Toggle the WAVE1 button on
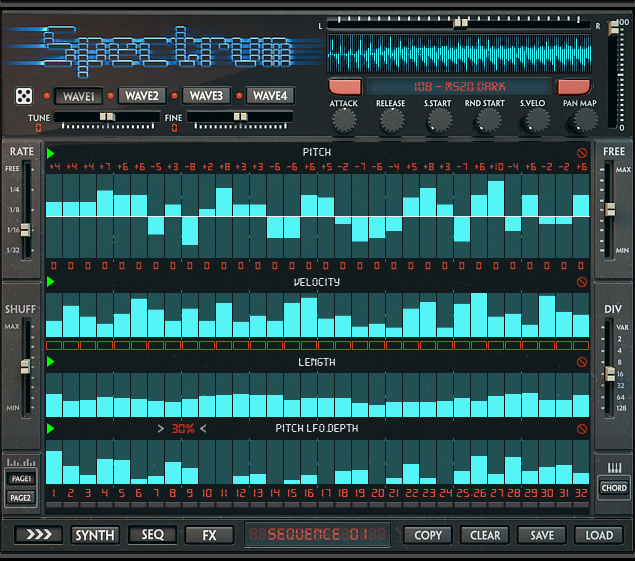 77,96
